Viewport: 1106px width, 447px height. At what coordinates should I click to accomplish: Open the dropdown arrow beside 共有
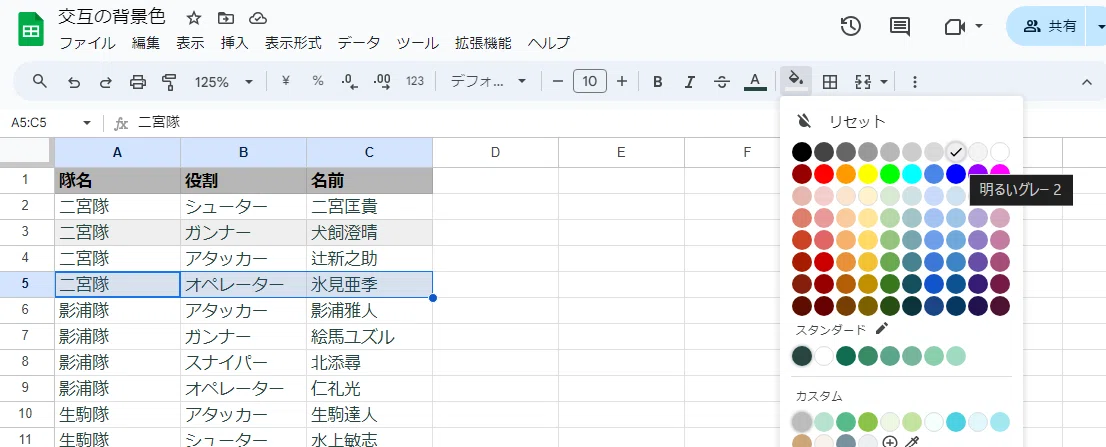[1099, 27]
